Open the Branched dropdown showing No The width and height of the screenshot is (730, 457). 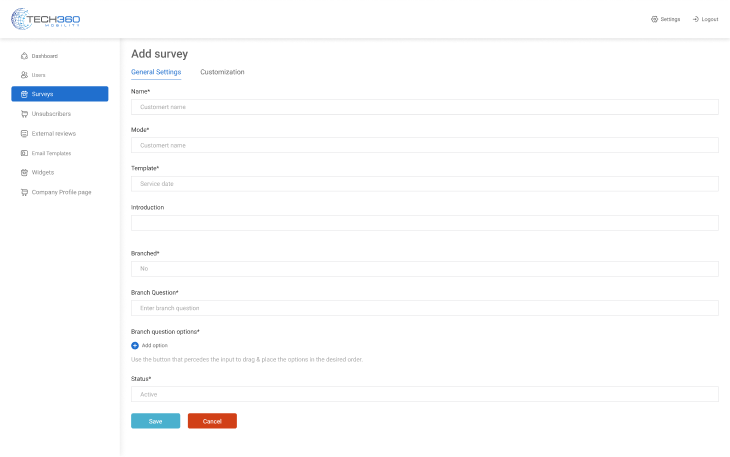425,269
